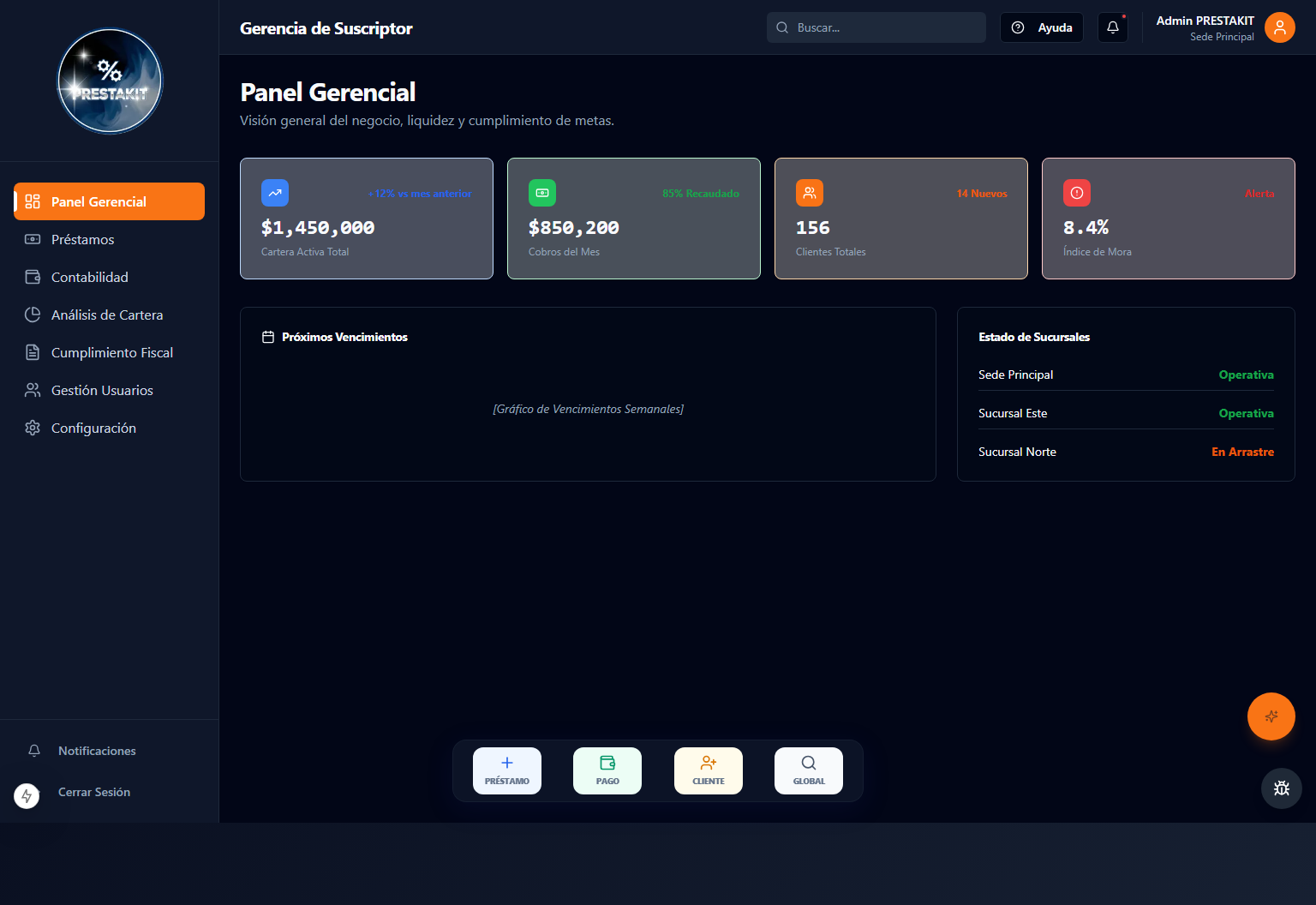Click the help question-mark icon

(1018, 27)
